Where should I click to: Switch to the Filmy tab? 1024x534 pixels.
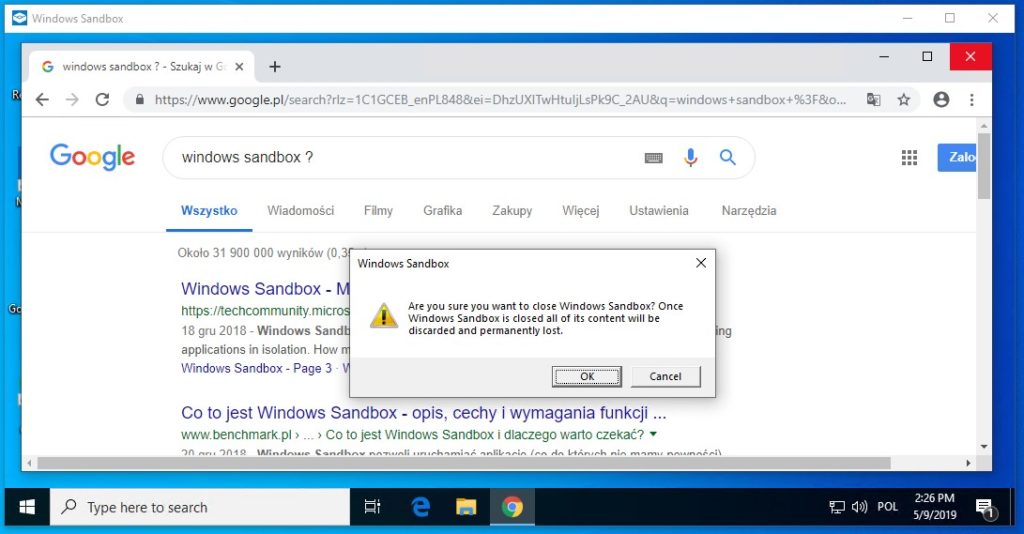378,211
